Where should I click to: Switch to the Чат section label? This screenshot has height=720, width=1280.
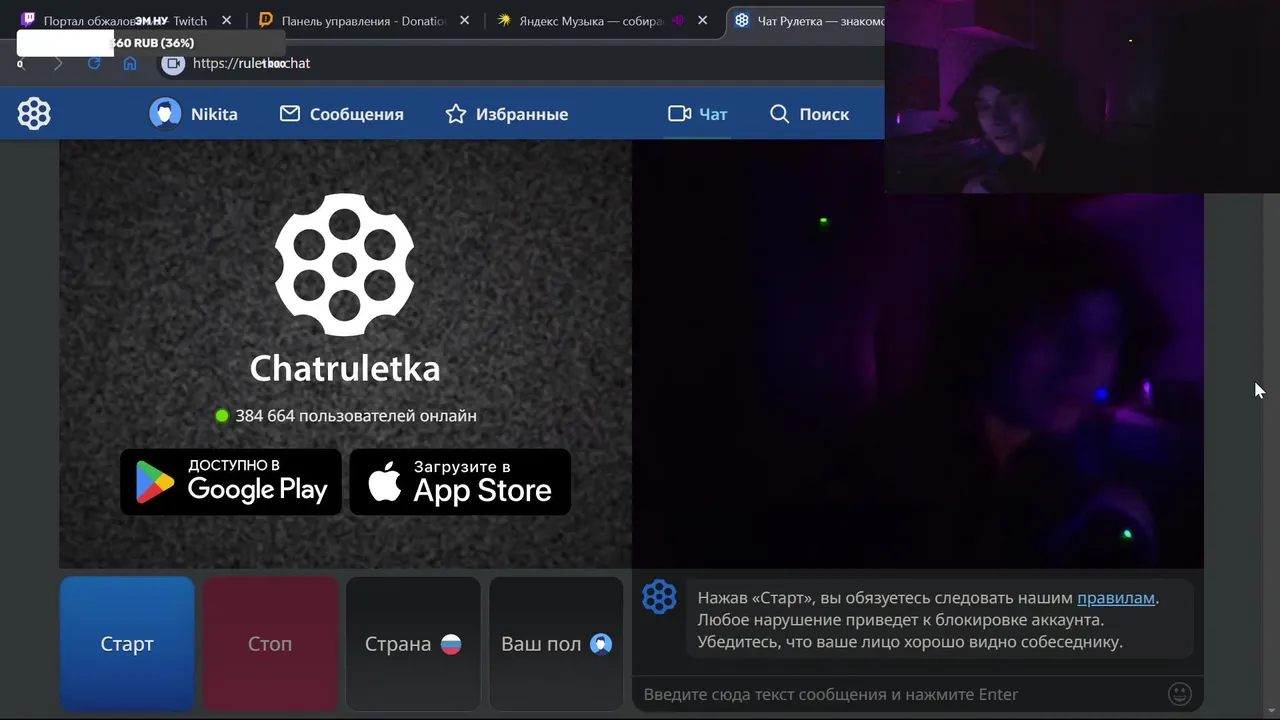click(713, 114)
